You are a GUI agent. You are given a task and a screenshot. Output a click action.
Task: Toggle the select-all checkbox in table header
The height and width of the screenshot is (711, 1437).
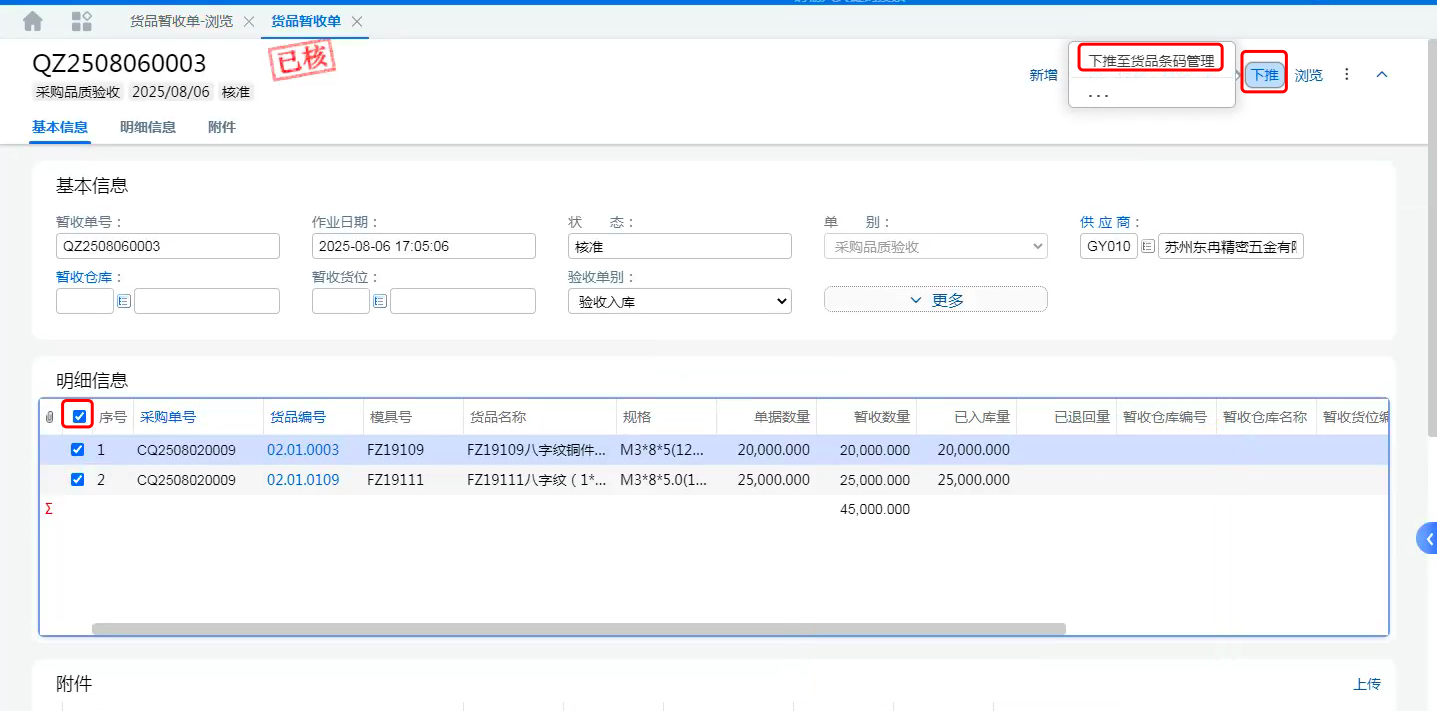pos(79,416)
